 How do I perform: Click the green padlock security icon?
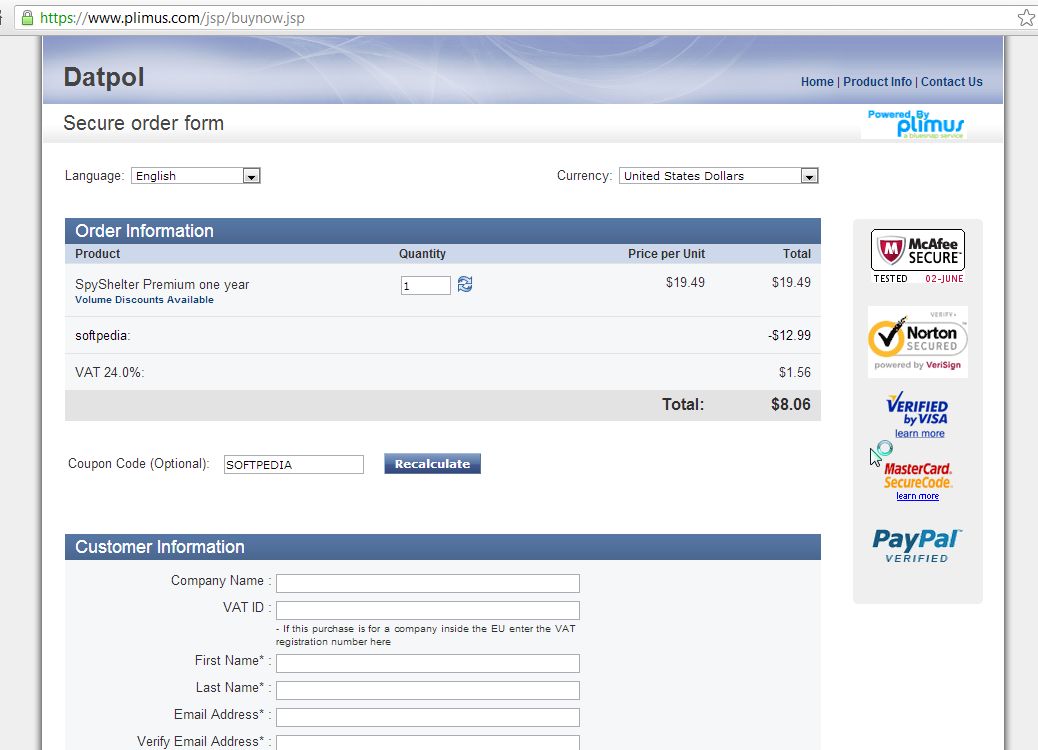click(x=27, y=18)
